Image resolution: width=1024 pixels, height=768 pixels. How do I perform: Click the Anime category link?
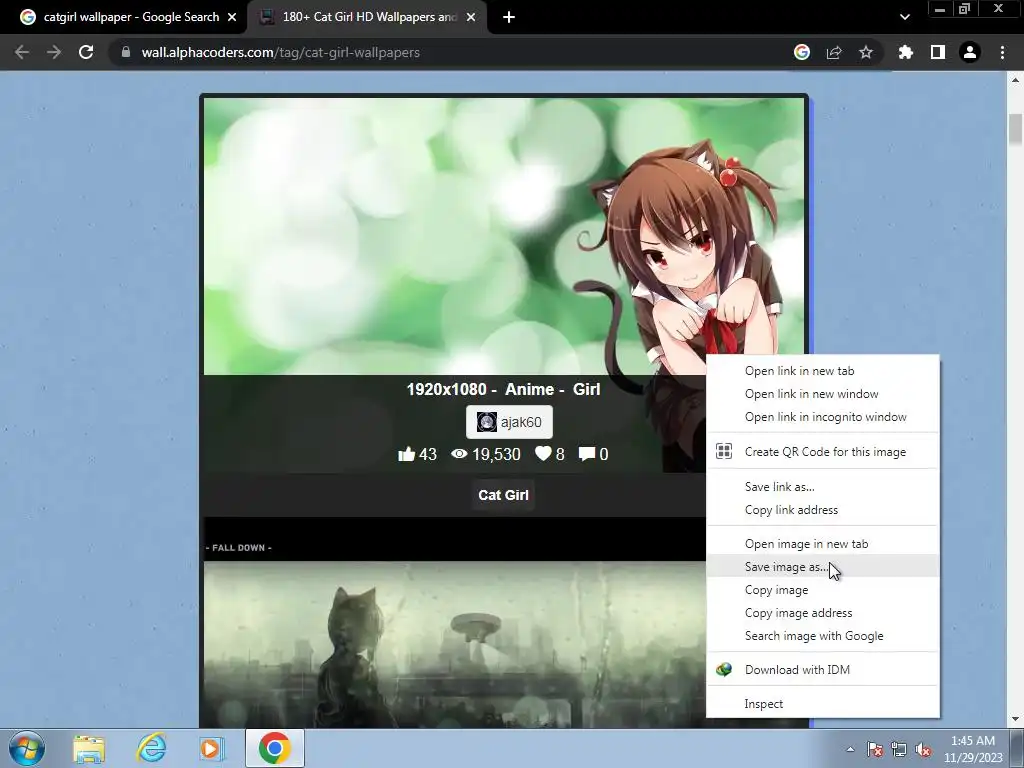(529, 389)
